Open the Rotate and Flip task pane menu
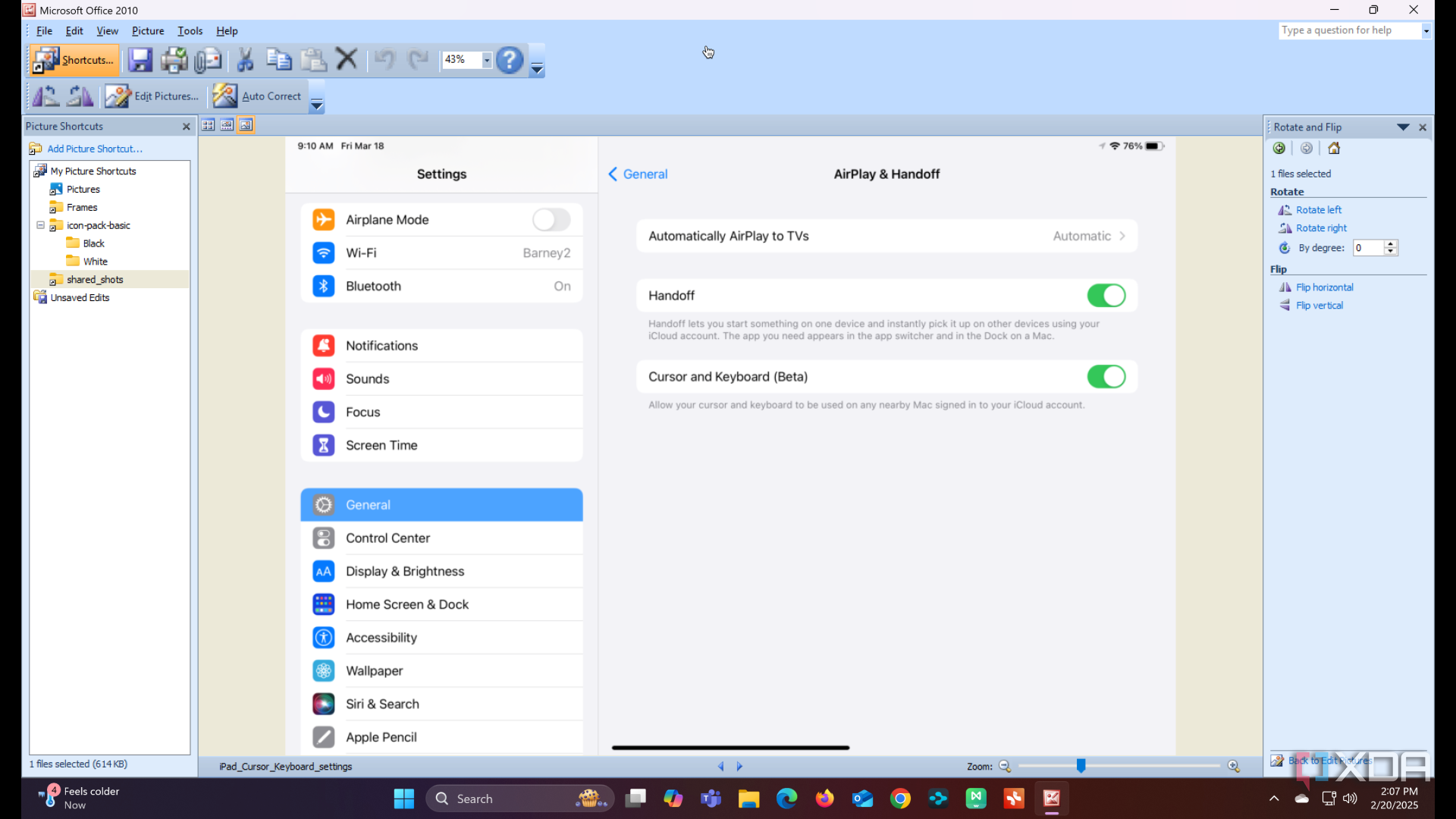 pos(1403,127)
